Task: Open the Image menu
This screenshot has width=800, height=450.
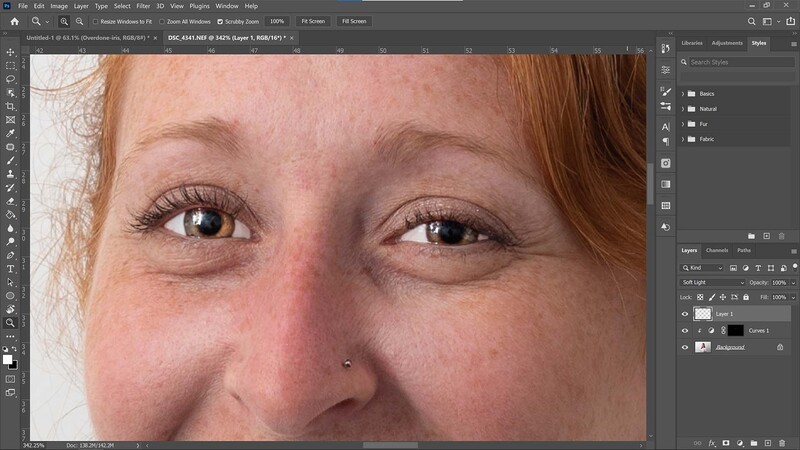Action: tap(59, 6)
